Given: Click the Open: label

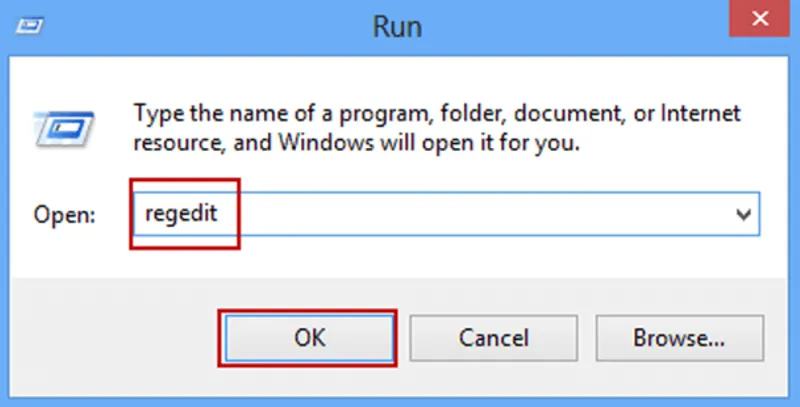Looking at the screenshot, I should click(x=64, y=215).
